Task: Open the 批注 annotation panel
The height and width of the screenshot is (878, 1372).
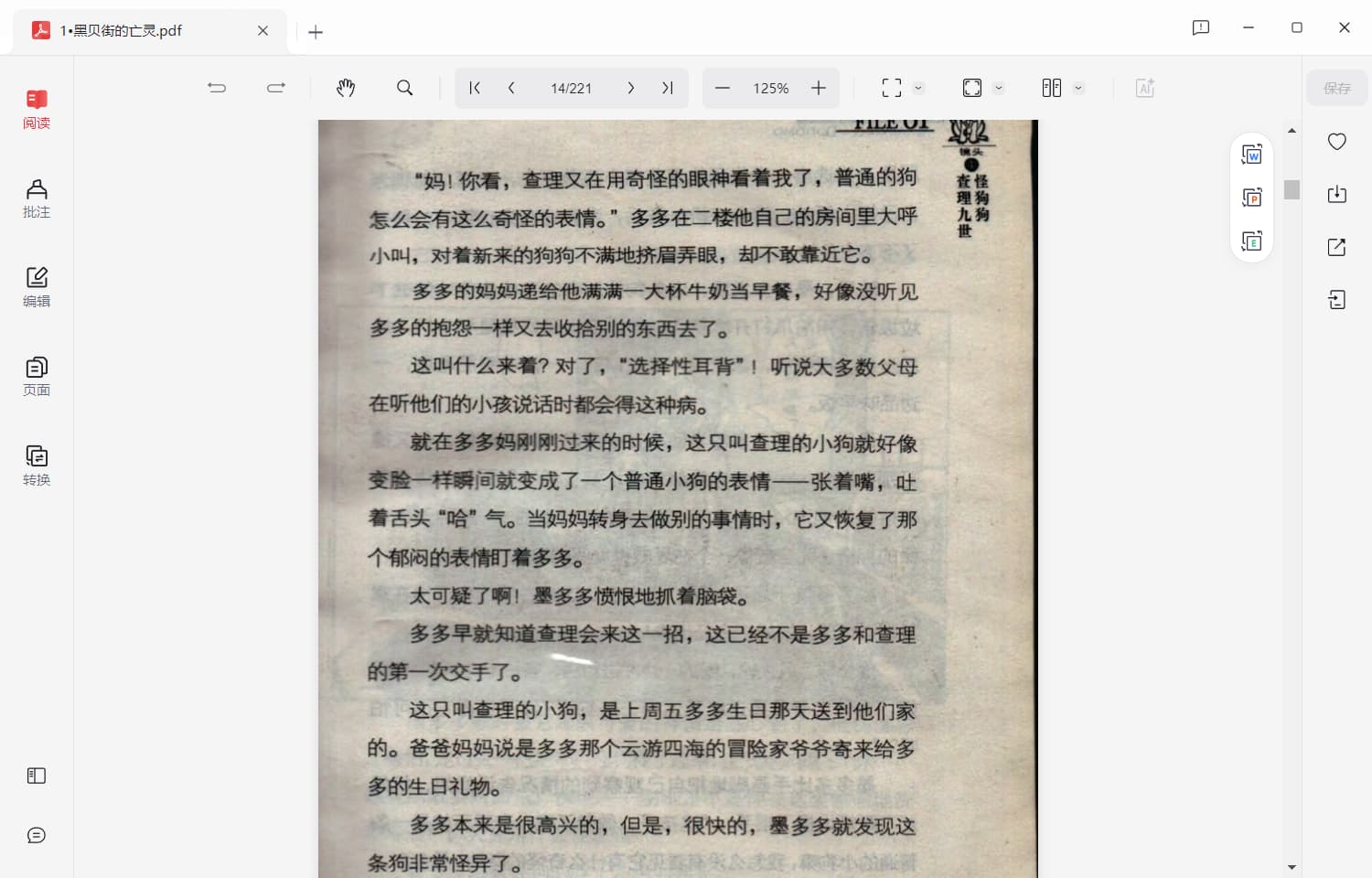Action: [x=37, y=198]
